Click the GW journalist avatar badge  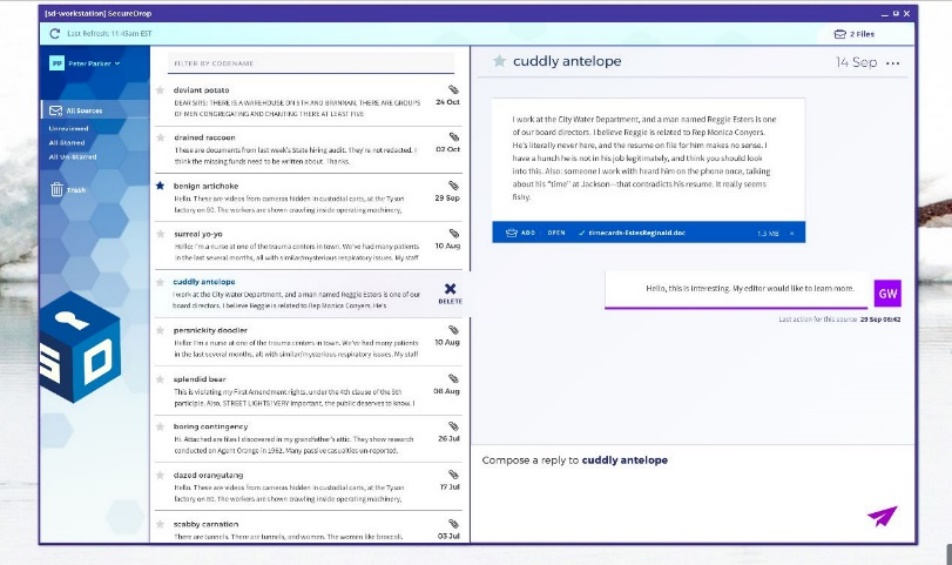[887, 294]
